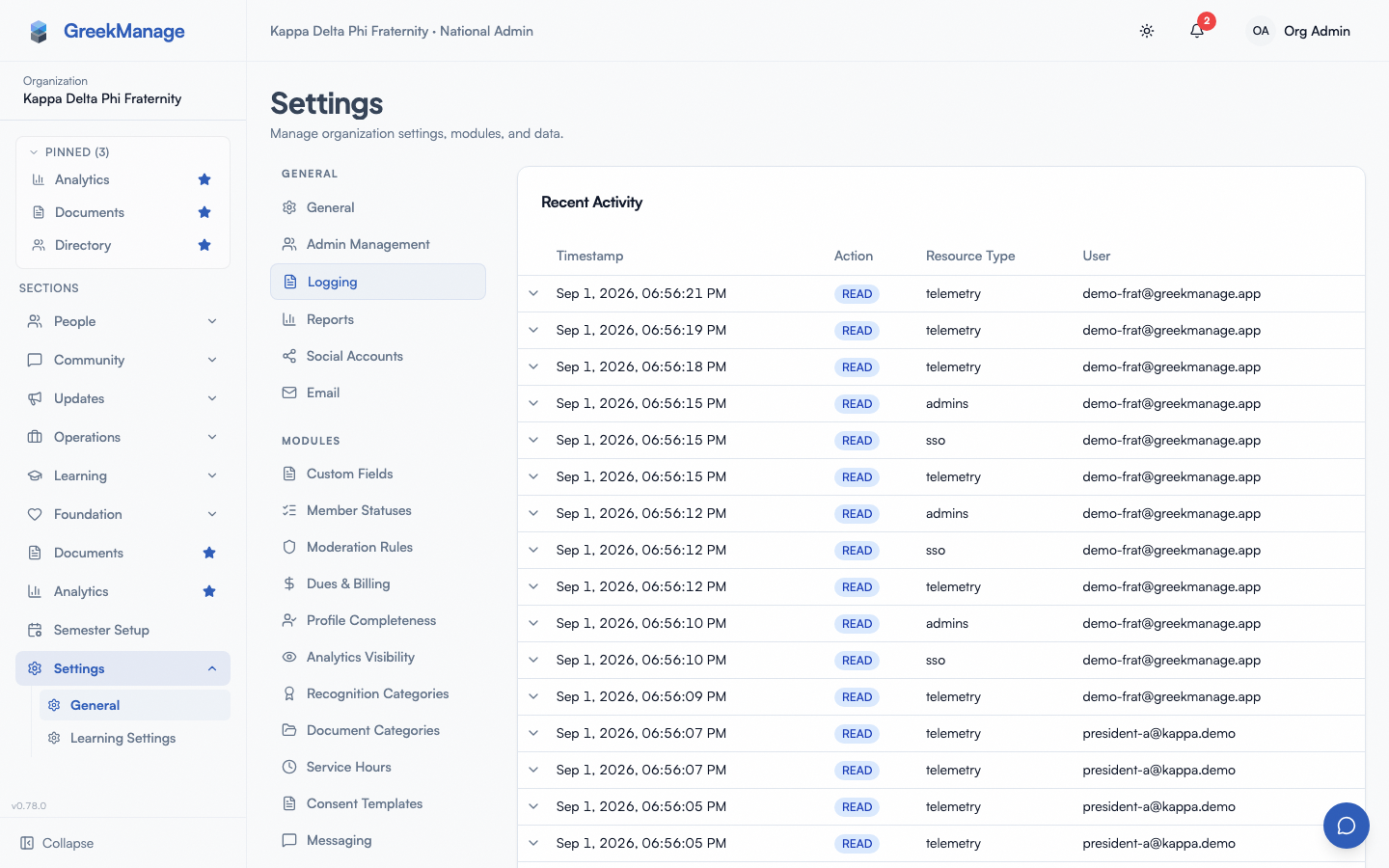Open Custom Fields module
This screenshot has width=1389, height=868.
(x=378, y=474)
